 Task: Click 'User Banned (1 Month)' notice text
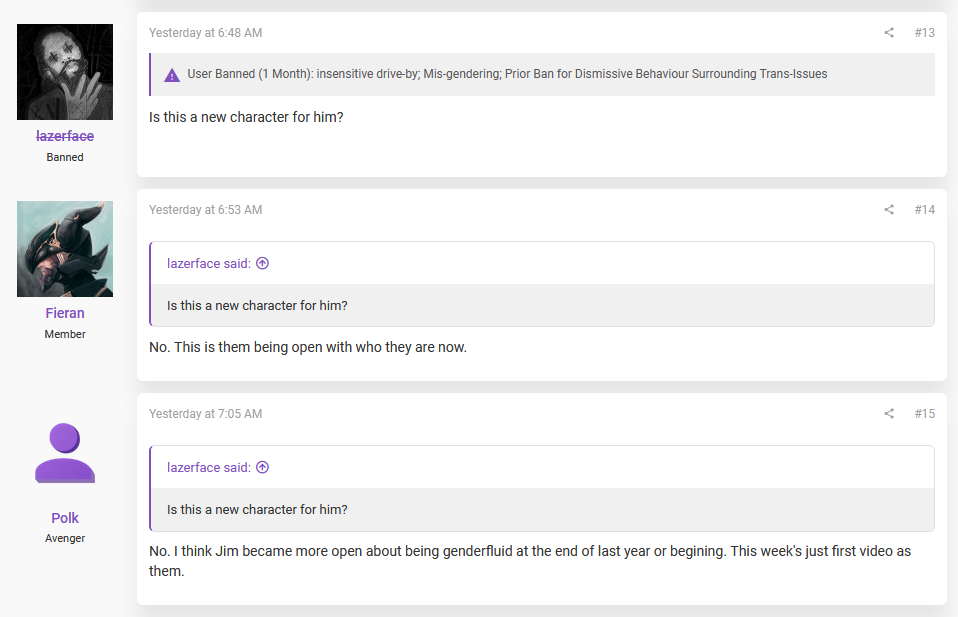[x=507, y=74]
